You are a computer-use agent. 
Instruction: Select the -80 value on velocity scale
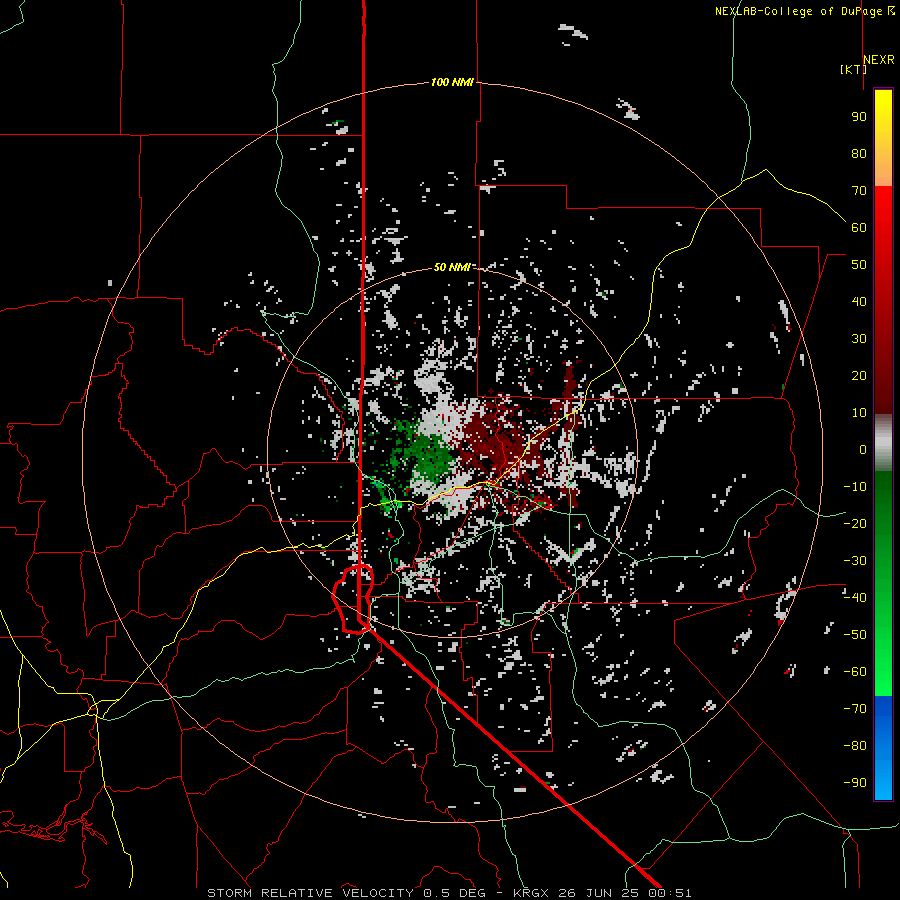[855, 746]
